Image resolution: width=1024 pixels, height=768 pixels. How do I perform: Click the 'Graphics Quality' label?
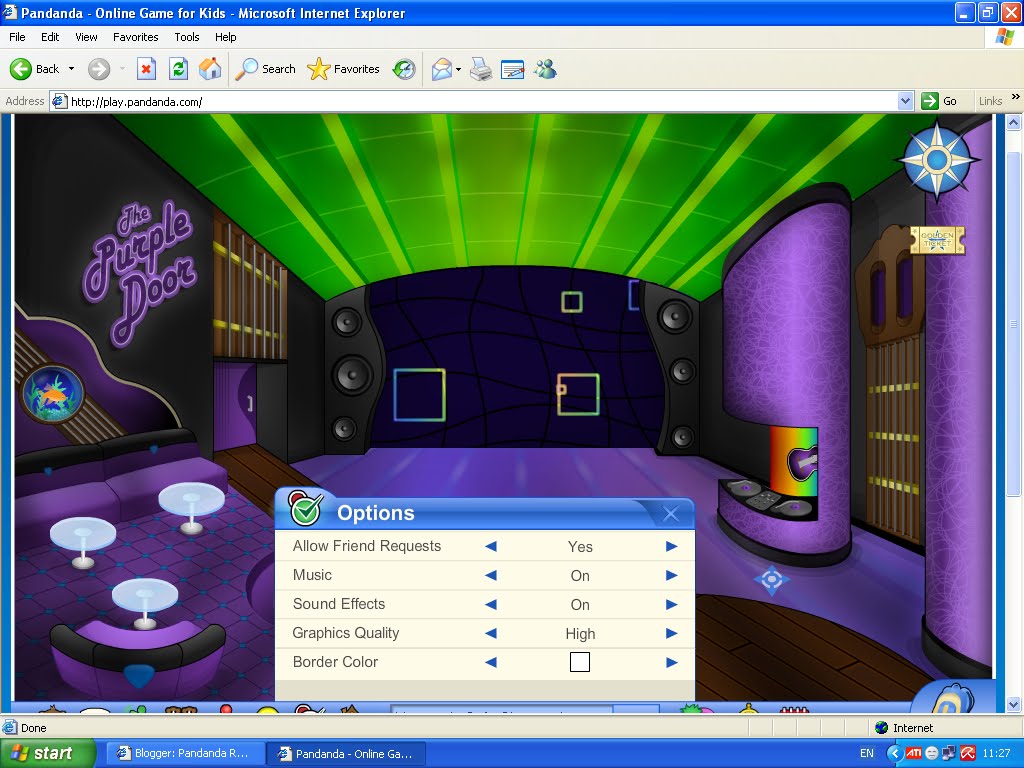(x=345, y=633)
